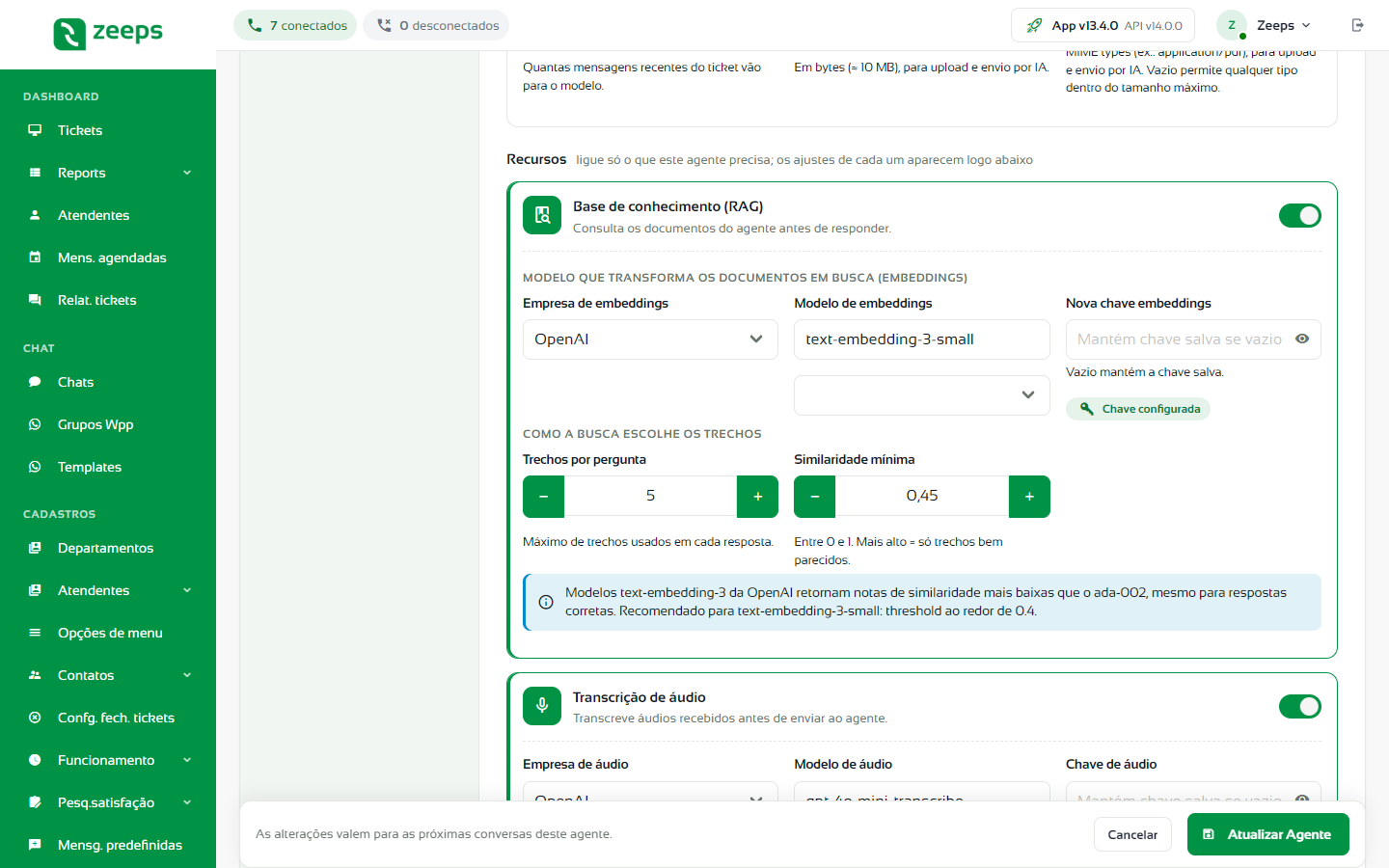Click the Chats bubble icon
Viewport: 1389px width, 868px height.
tap(35, 382)
